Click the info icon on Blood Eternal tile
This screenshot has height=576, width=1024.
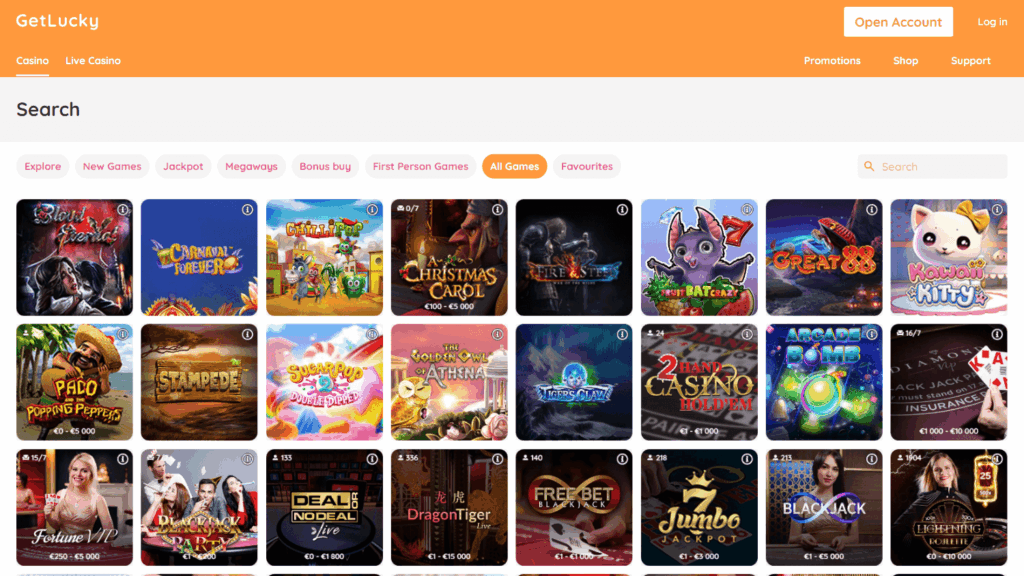click(x=123, y=210)
